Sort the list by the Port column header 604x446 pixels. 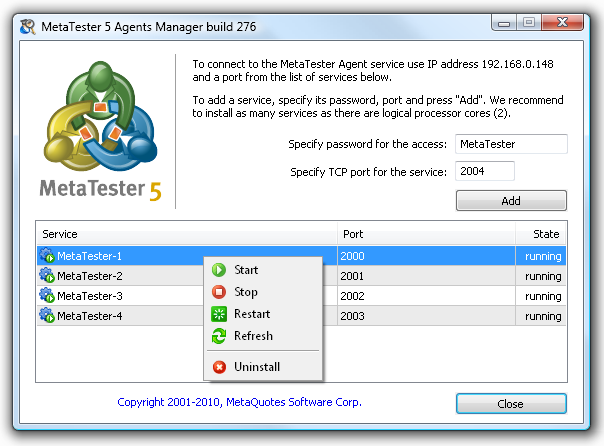pyautogui.click(x=426, y=234)
